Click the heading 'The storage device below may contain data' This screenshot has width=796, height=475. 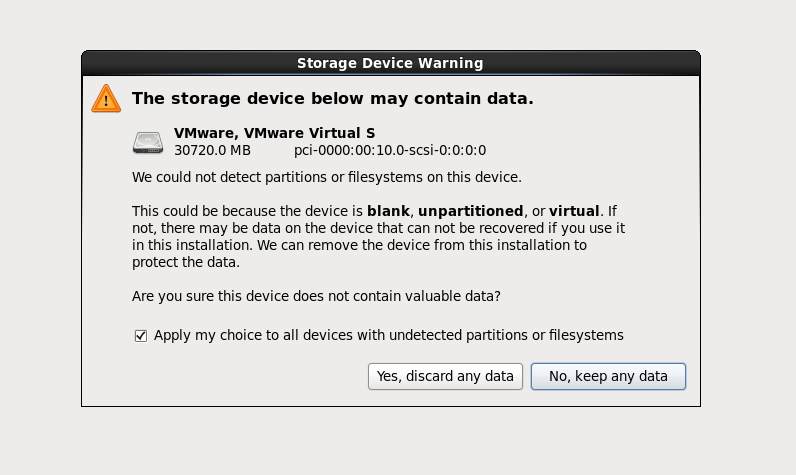(x=333, y=99)
